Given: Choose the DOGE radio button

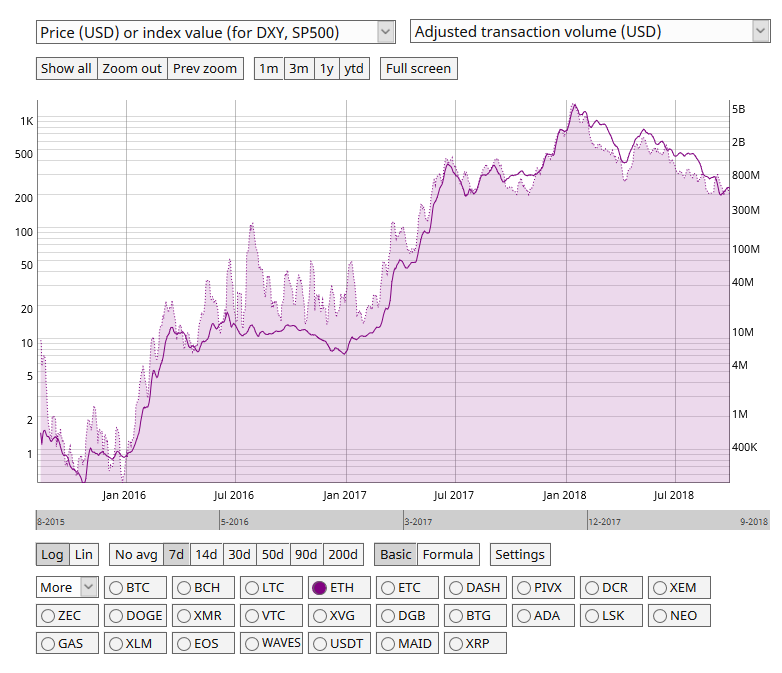Looking at the screenshot, I should pyautogui.click(x=116, y=616).
